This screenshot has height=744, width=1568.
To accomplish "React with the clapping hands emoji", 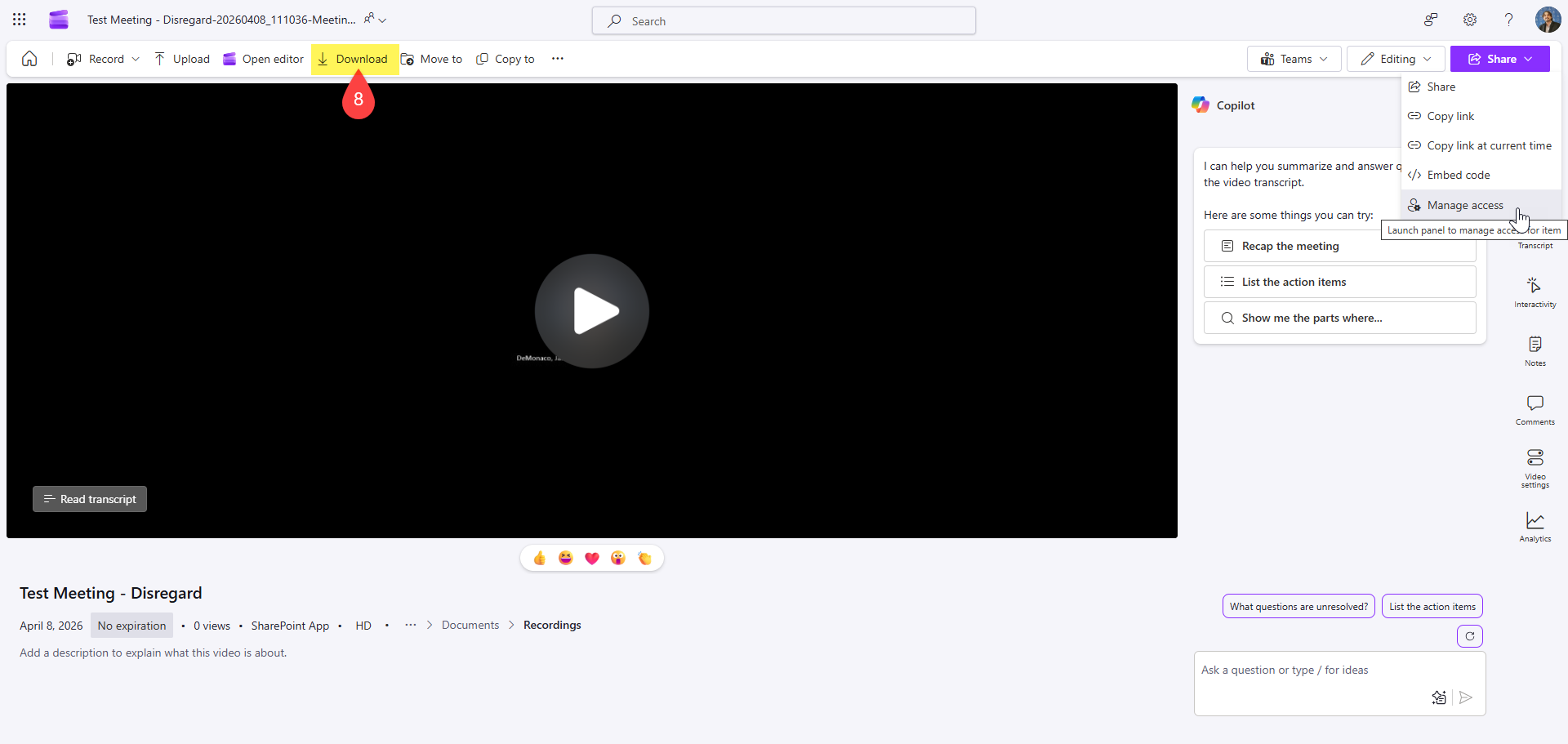I will pyautogui.click(x=644, y=558).
